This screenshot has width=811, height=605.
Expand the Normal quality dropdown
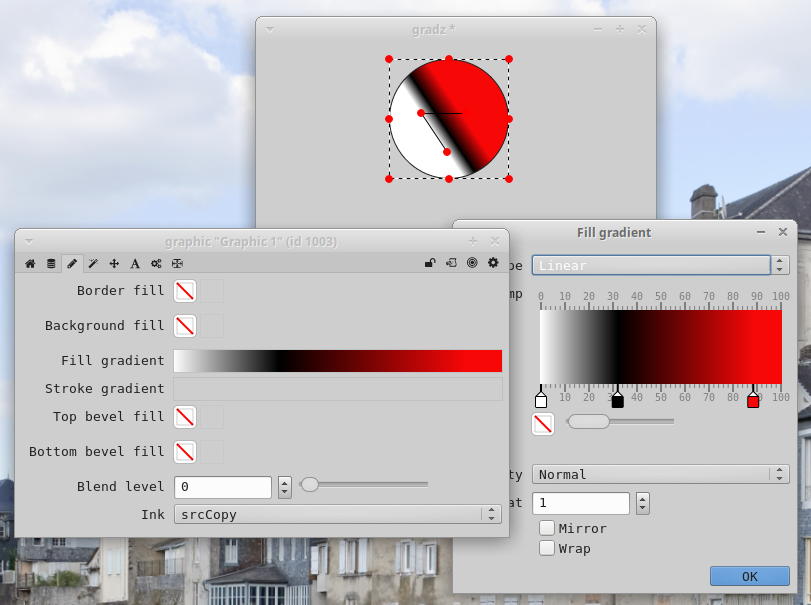(x=660, y=474)
